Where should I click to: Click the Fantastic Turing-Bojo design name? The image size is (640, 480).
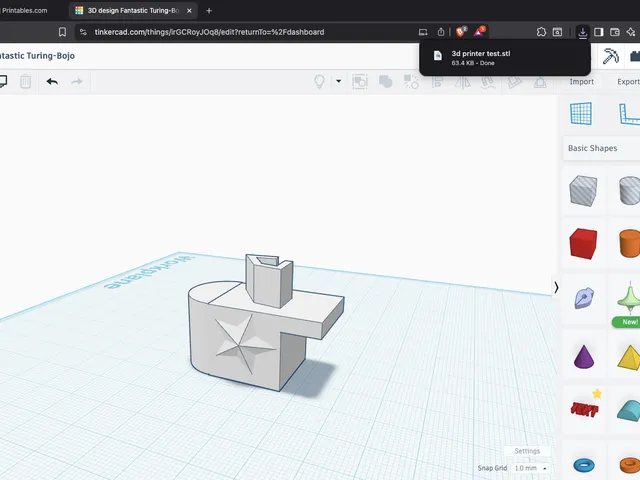pyautogui.click(x=37, y=56)
